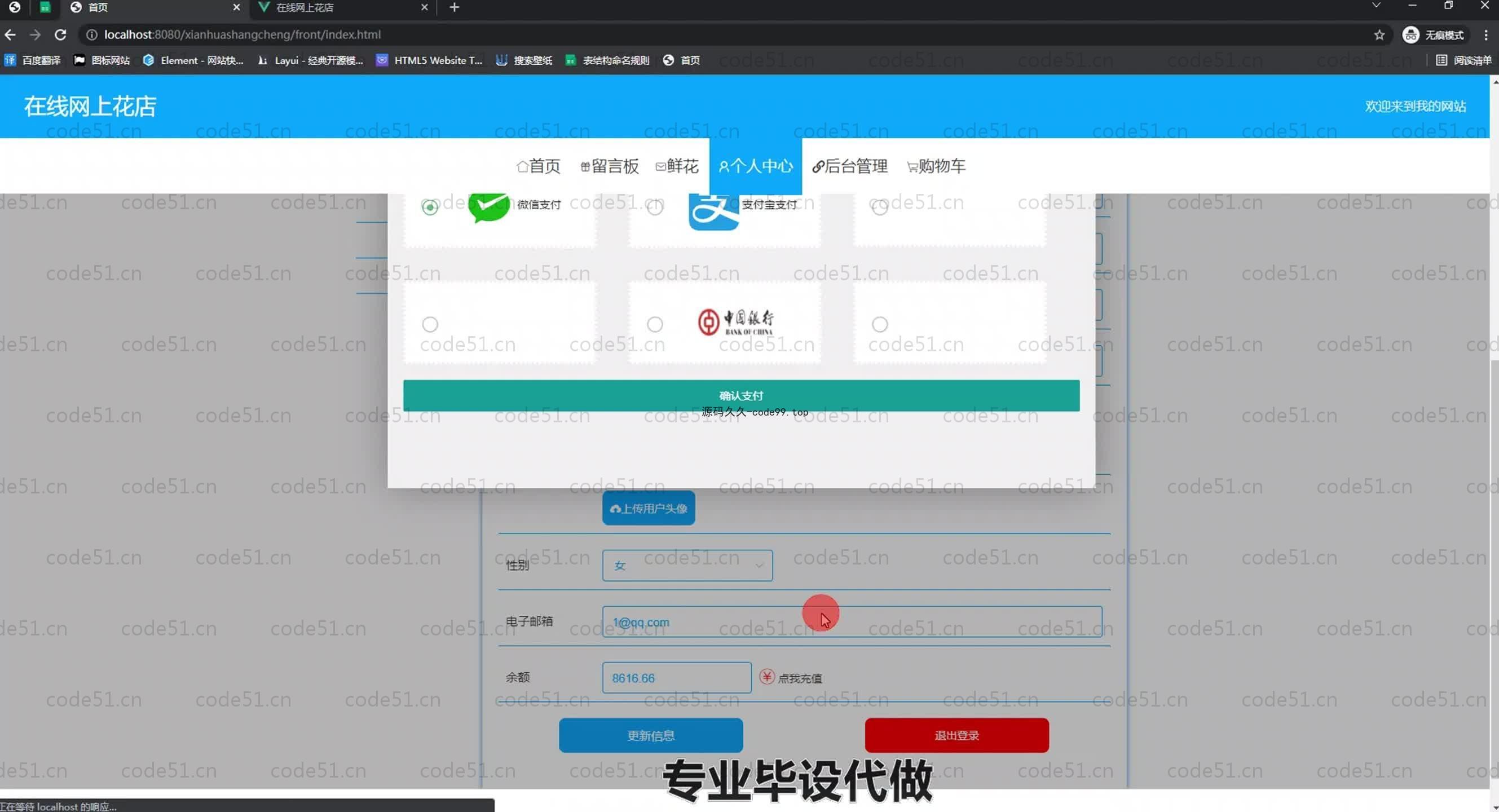The height and width of the screenshot is (812, 1499).
Task: Open the tab search chevron
Action: pyautogui.click(x=1376, y=6)
